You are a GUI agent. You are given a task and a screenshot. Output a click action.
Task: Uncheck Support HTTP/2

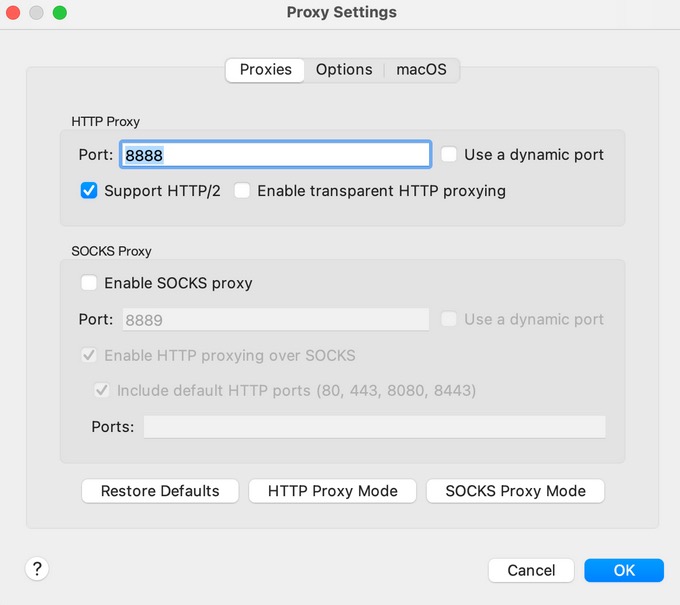[x=89, y=191]
